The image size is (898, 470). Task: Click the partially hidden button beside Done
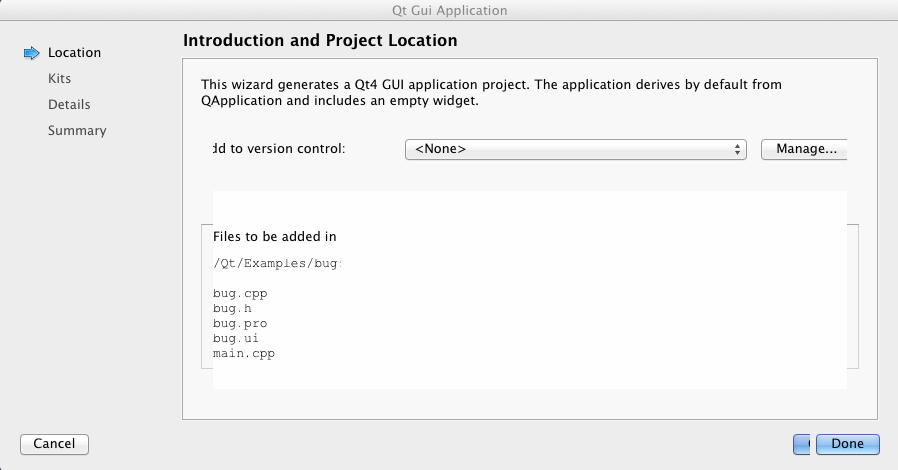[801, 443]
